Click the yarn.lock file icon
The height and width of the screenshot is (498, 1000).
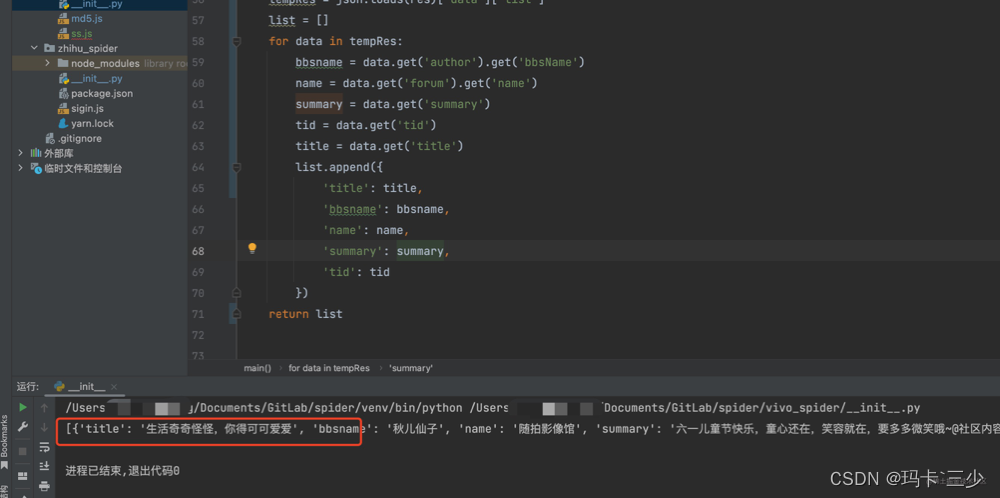pyautogui.click(x=63, y=123)
